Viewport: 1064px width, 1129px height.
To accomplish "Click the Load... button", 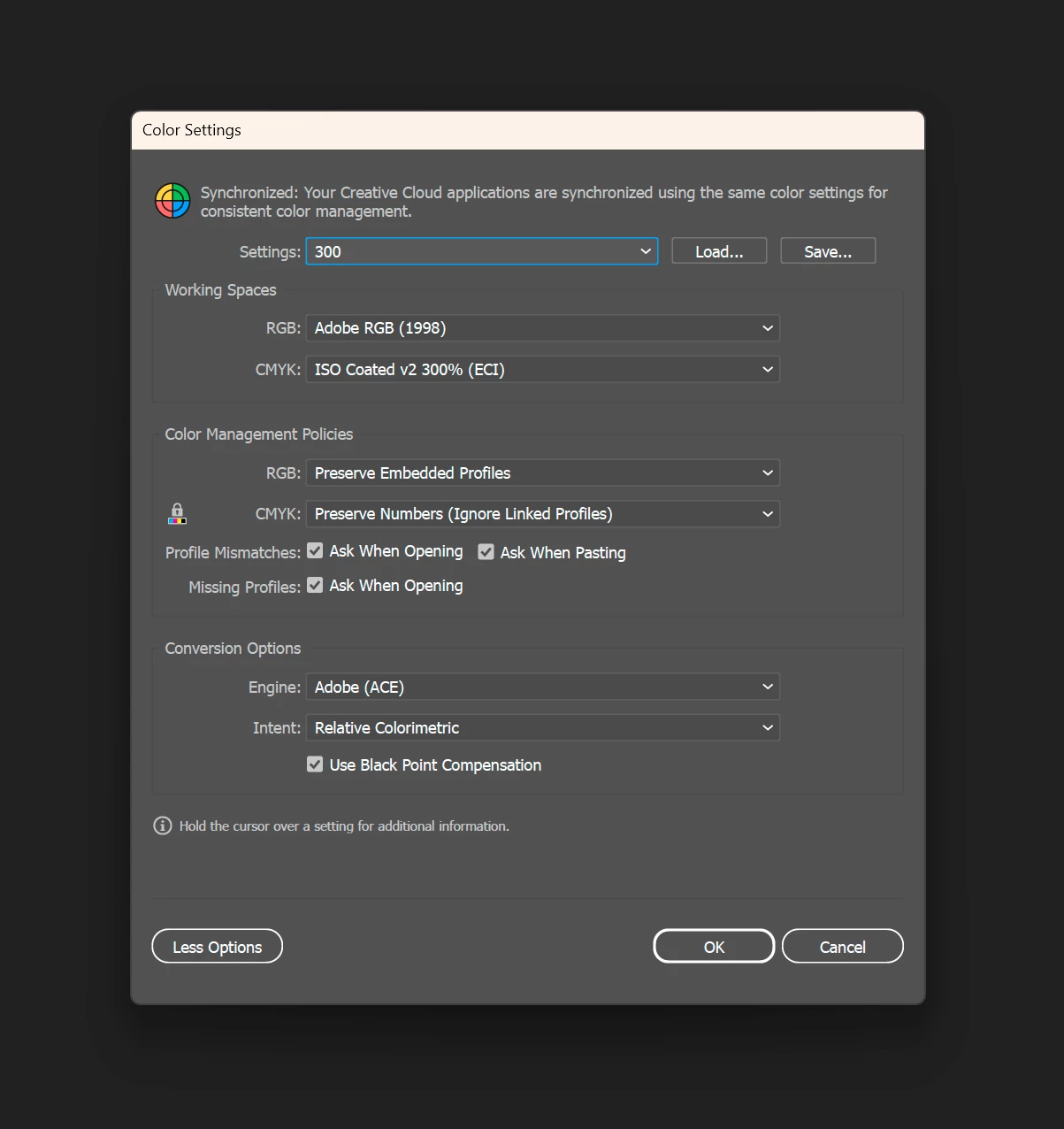I will click(x=719, y=251).
